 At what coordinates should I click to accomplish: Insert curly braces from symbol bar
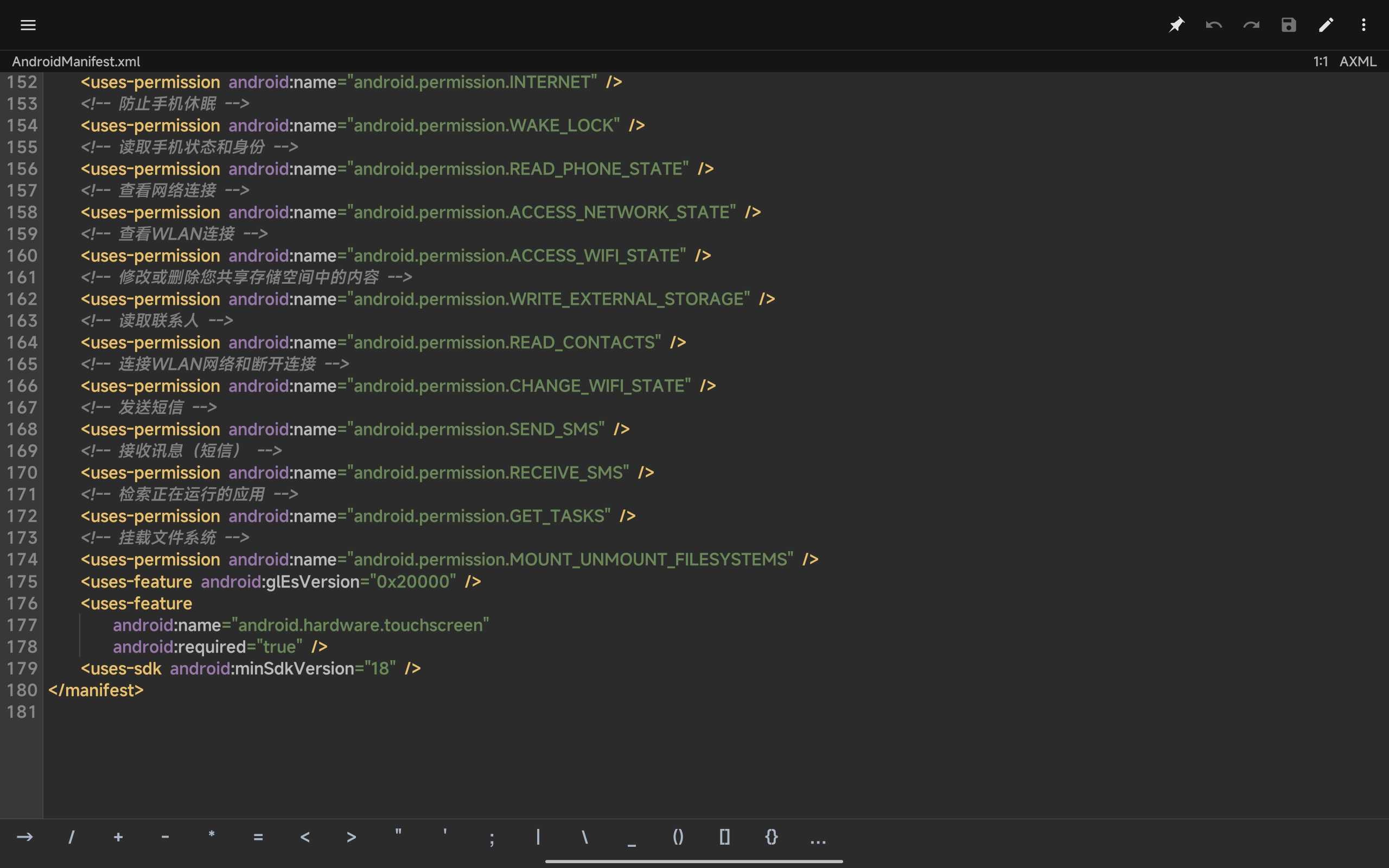(771, 837)
